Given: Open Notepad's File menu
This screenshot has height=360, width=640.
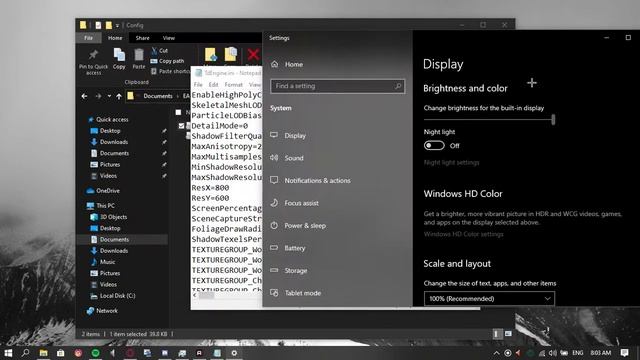Looking at the screenshot, I should coord(198,84).
